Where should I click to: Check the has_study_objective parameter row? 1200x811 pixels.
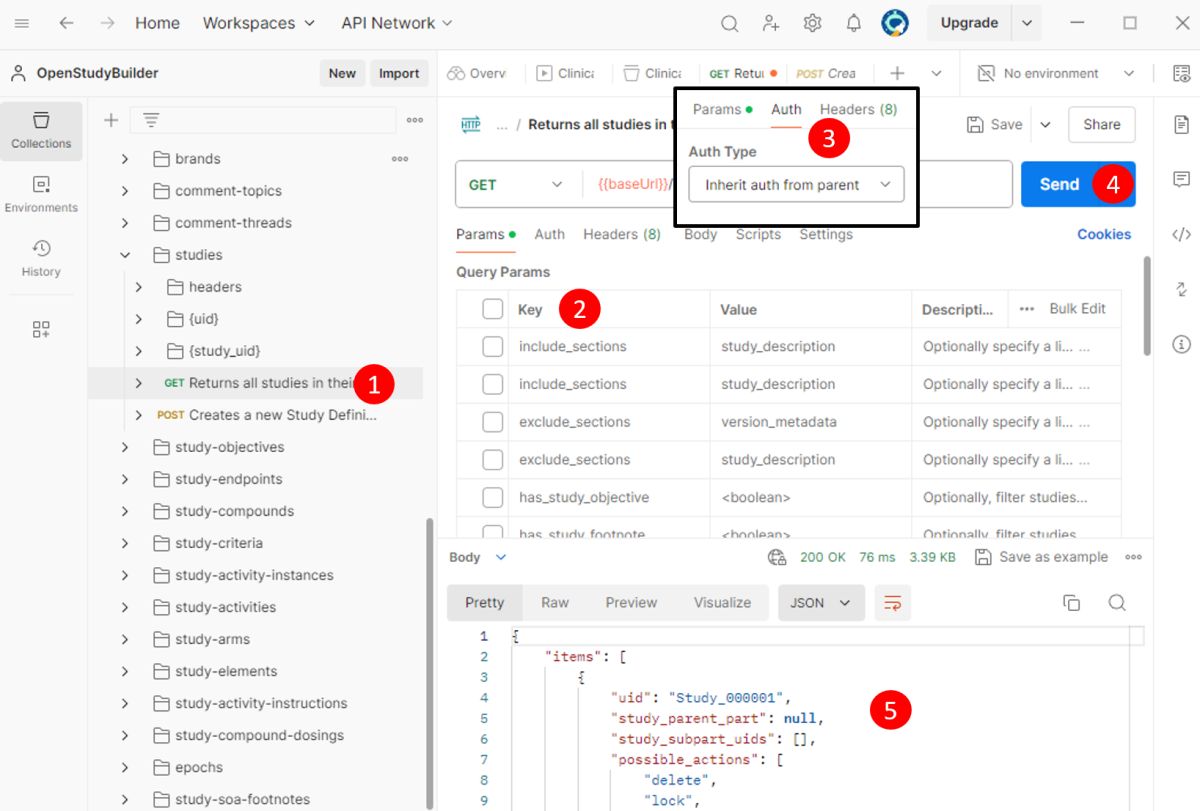coord(492,497)
